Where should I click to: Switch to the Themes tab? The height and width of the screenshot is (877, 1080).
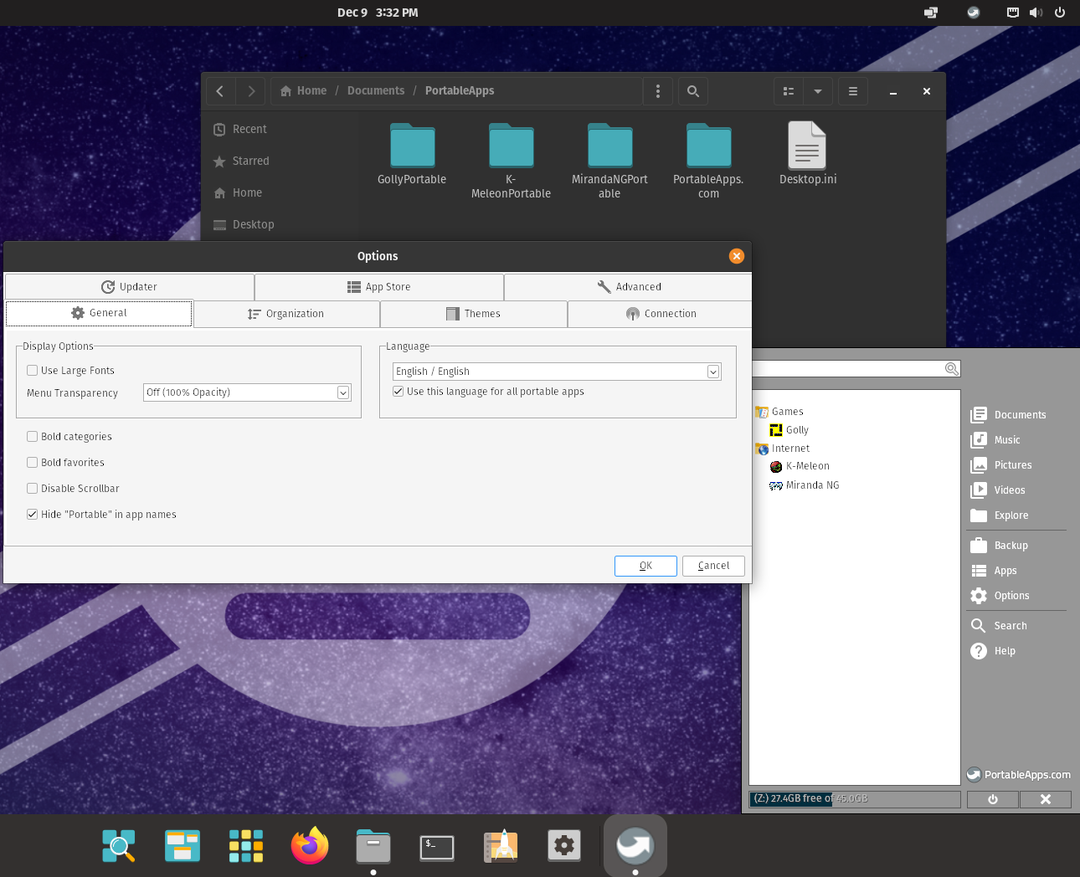point(473,314)
